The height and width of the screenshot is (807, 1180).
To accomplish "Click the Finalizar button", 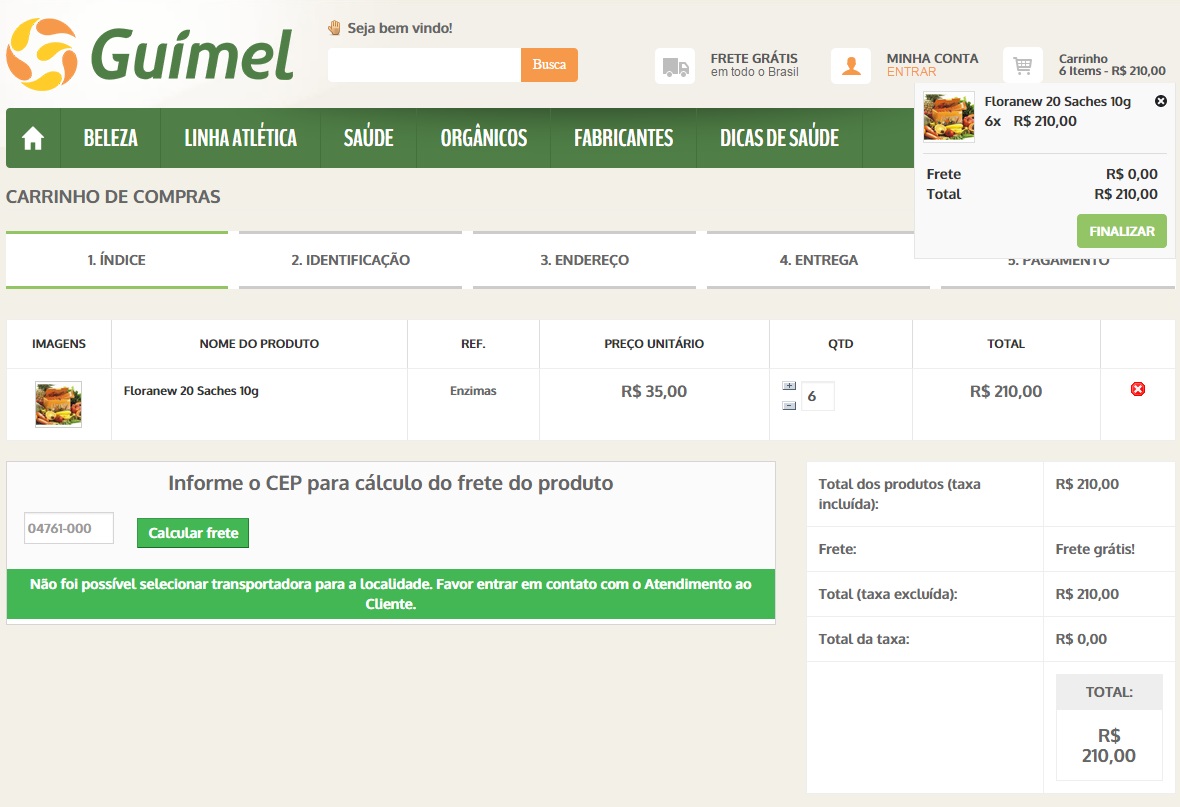I will pos(1122,231).
